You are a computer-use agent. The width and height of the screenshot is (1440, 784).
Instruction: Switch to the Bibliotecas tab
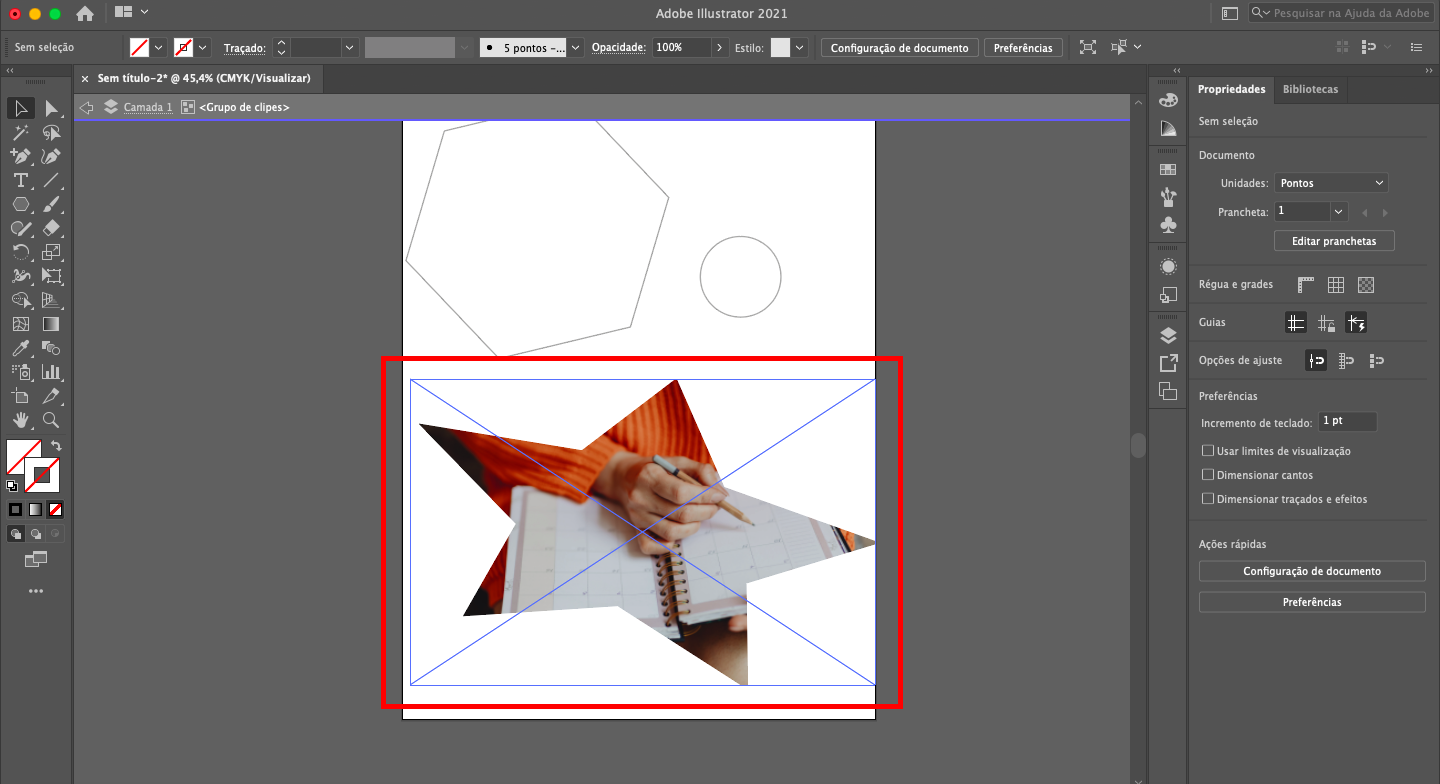click(1310, 89)
